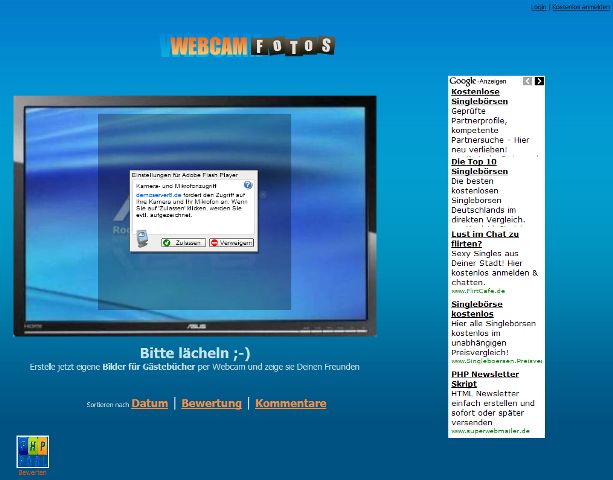This screenshot has height=480, width=613.
Task: Click the PHP Bewerten icon at bottom left
Action: pyautogui.click(x=31, y=452)
